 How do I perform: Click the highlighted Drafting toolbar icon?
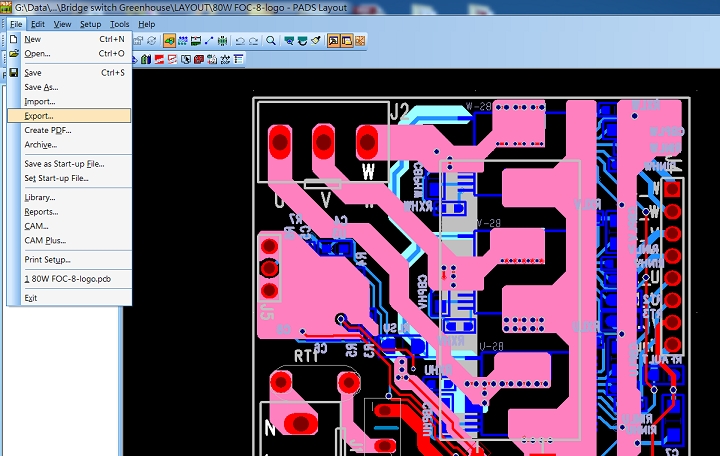[170, 41]
